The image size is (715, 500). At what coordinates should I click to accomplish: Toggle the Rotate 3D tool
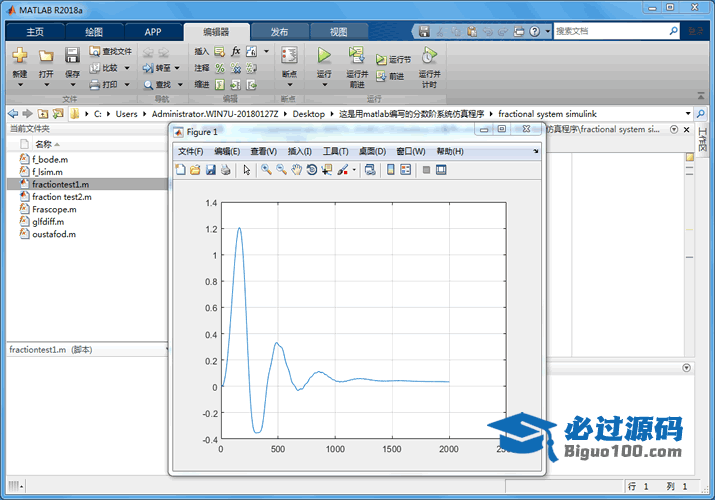tap(311, 170)
